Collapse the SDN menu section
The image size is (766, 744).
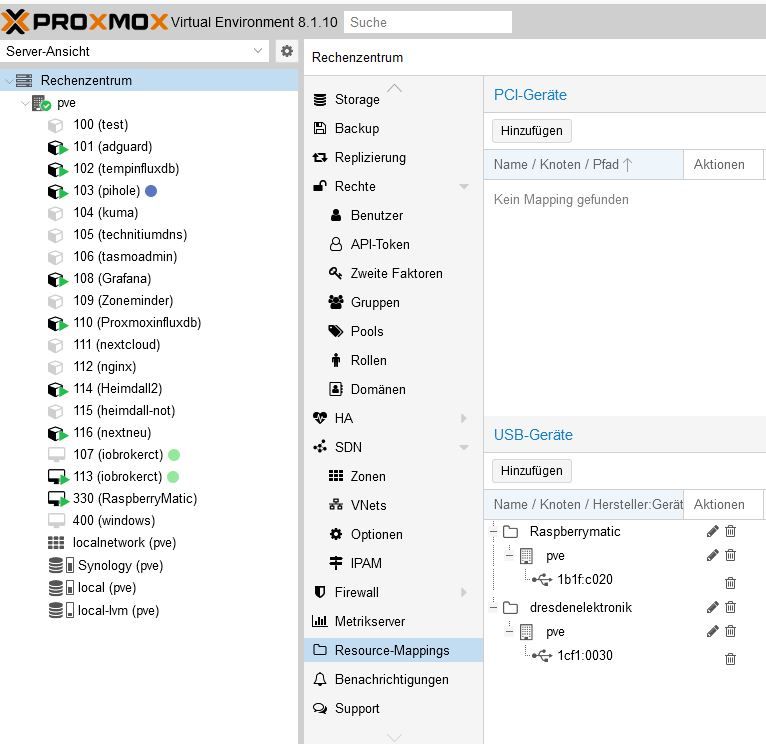464,447
